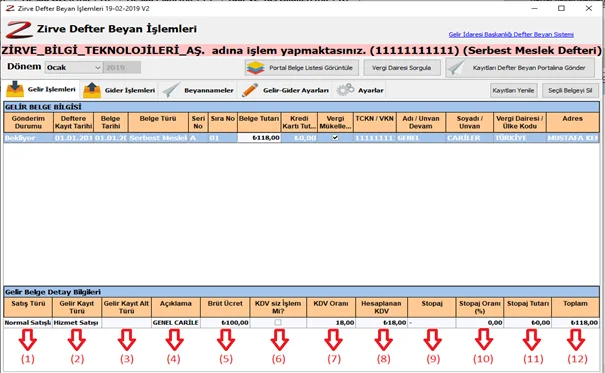This screenshot has height=373, width=605.
Task: Click the TCKN / VKN column header
Action: click(x=374, y=122)
